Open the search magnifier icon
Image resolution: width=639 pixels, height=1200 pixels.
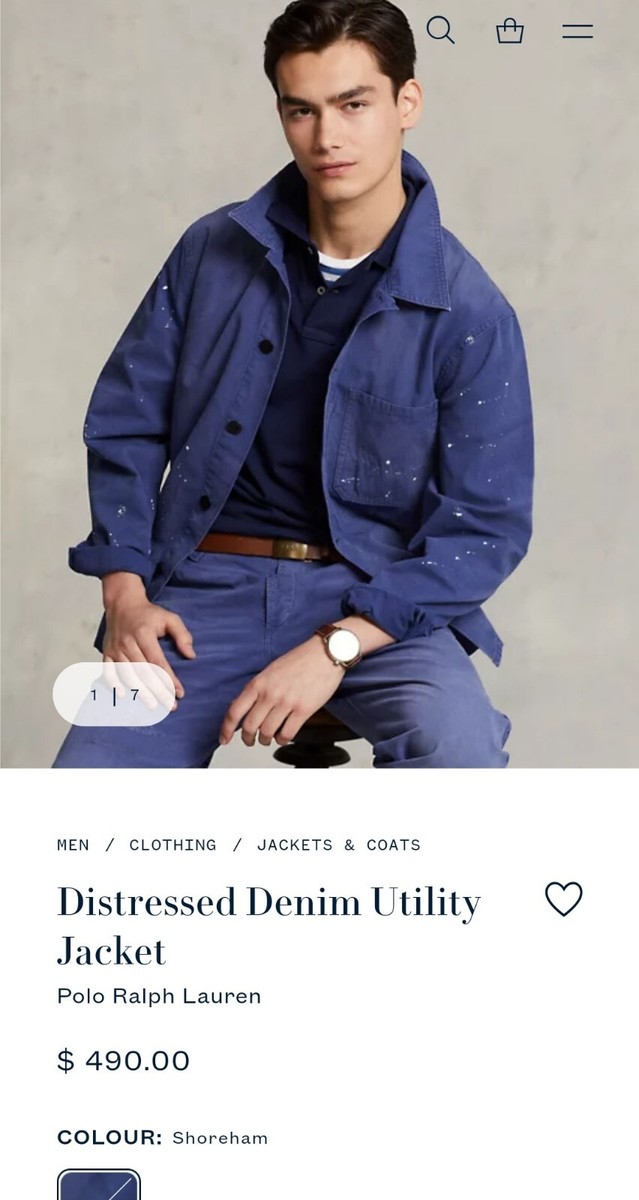[x=440, y=30]
